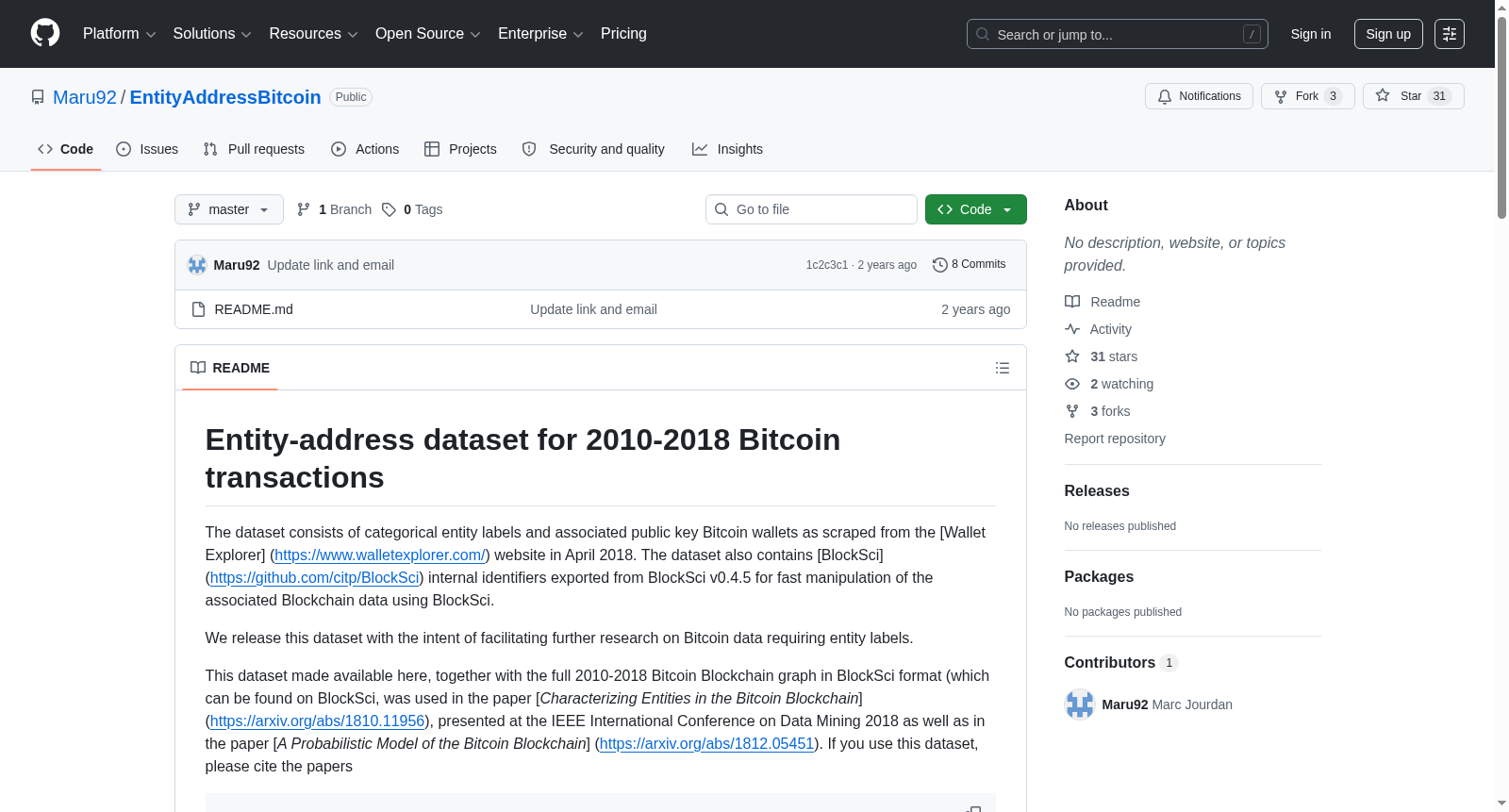Click the commit history clock icon
Image resolution: width=1509 pixels, height=812 pixels.
939,265
